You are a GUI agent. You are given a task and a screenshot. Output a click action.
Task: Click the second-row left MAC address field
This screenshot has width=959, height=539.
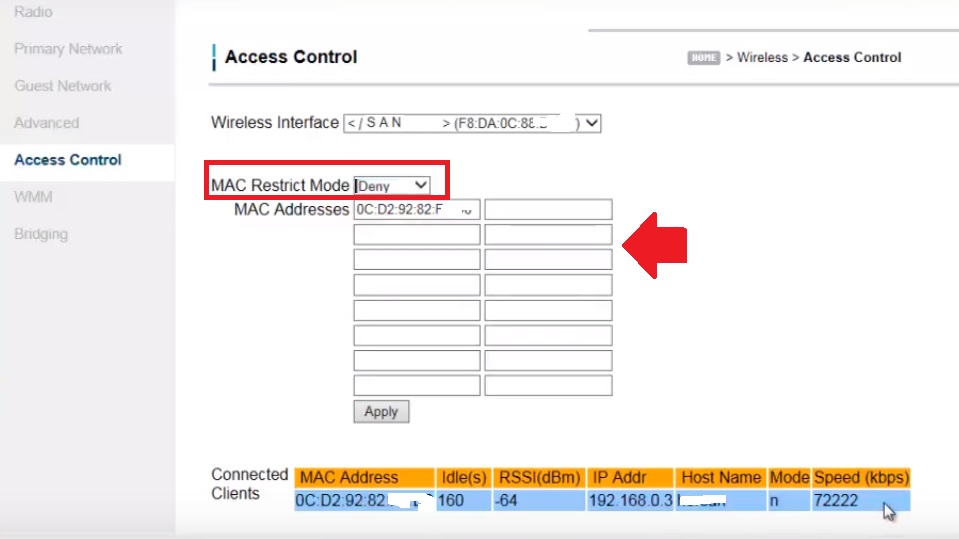[x=416, y=235]
